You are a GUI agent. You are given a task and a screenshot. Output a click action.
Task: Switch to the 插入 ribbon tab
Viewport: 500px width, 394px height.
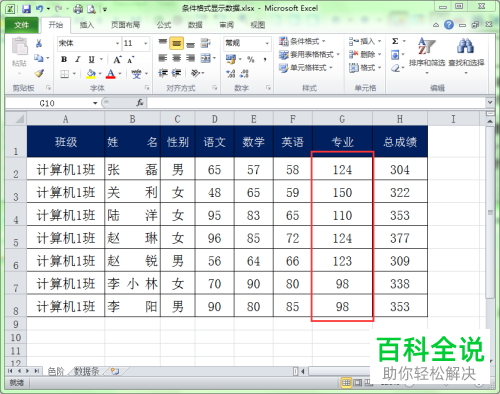[x=87, y=25]
